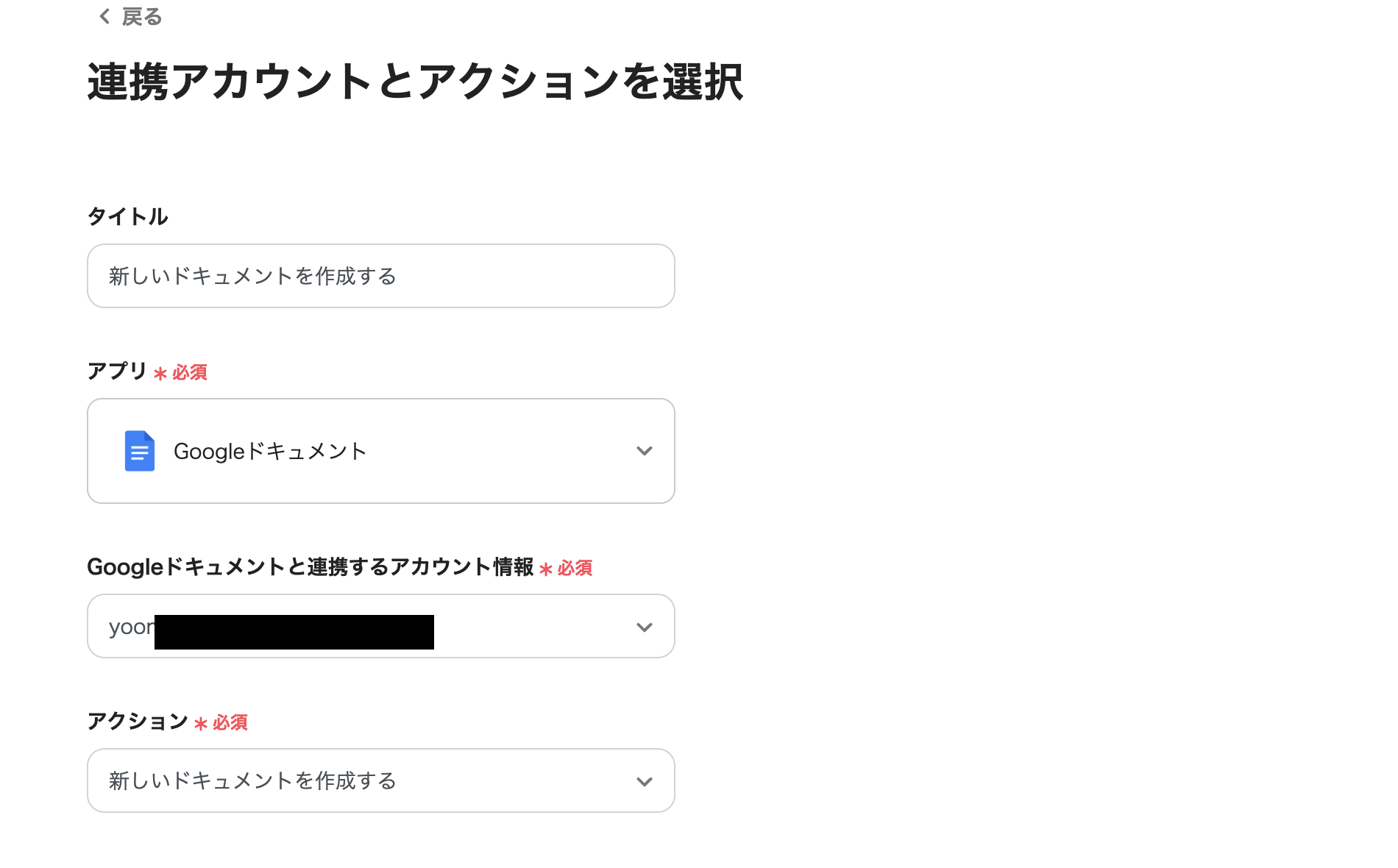This screenshot has height=868, width=1398.
Task: Click the back chevron icon beside 戻る
Action: pos(104,15)
